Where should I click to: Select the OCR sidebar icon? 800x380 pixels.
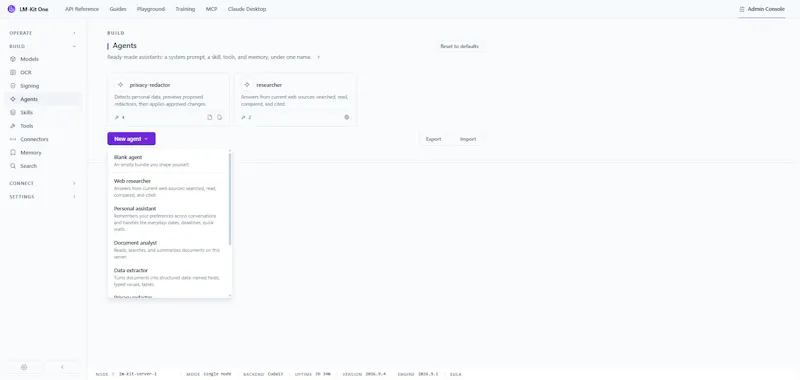(x=13, y=72)
